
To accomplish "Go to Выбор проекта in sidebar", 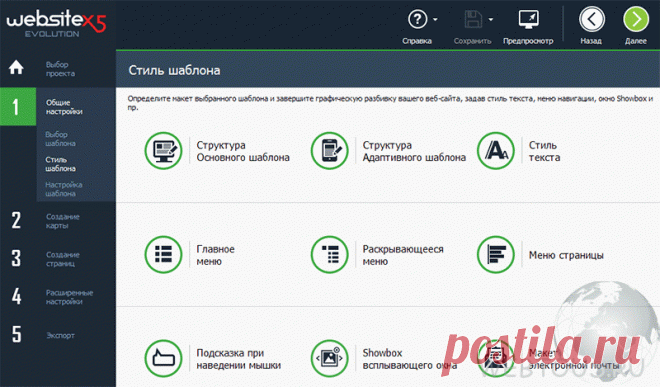I will (60, 69).
